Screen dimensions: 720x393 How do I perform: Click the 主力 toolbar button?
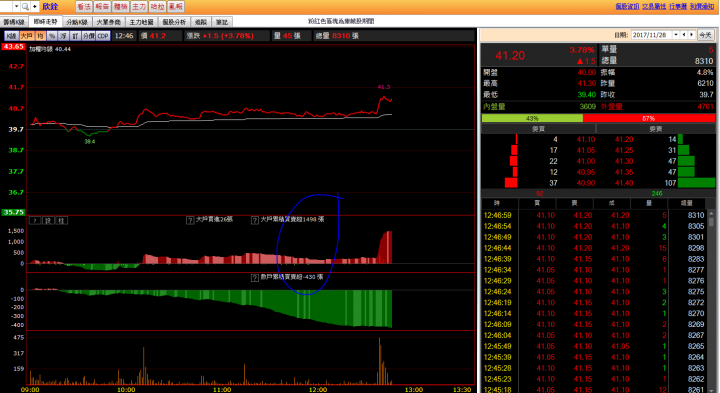coord(139,6)
